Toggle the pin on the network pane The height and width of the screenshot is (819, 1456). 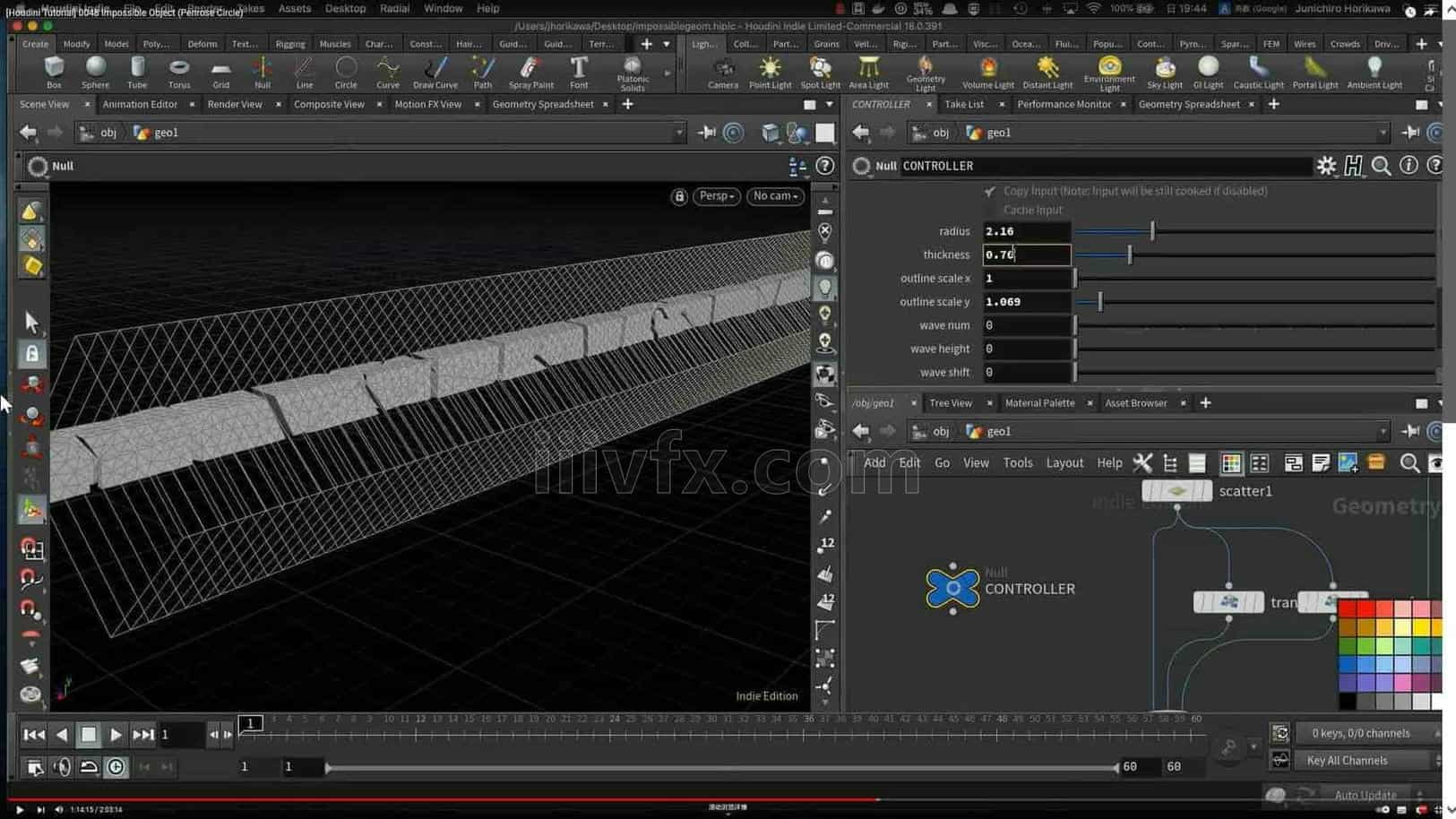(1411, 431)
